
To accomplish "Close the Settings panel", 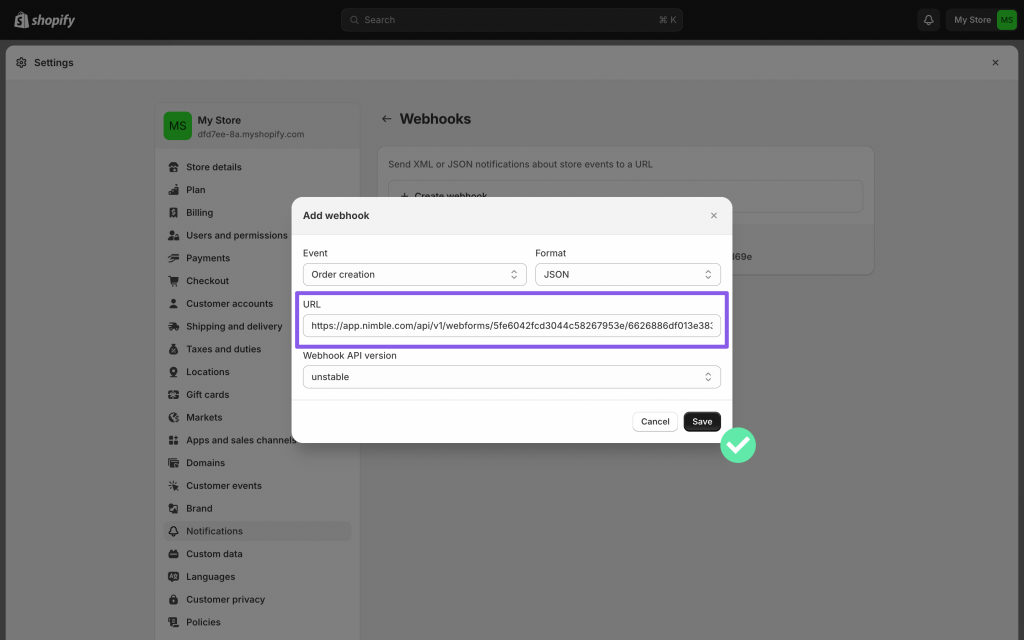I will coord(995,62).
